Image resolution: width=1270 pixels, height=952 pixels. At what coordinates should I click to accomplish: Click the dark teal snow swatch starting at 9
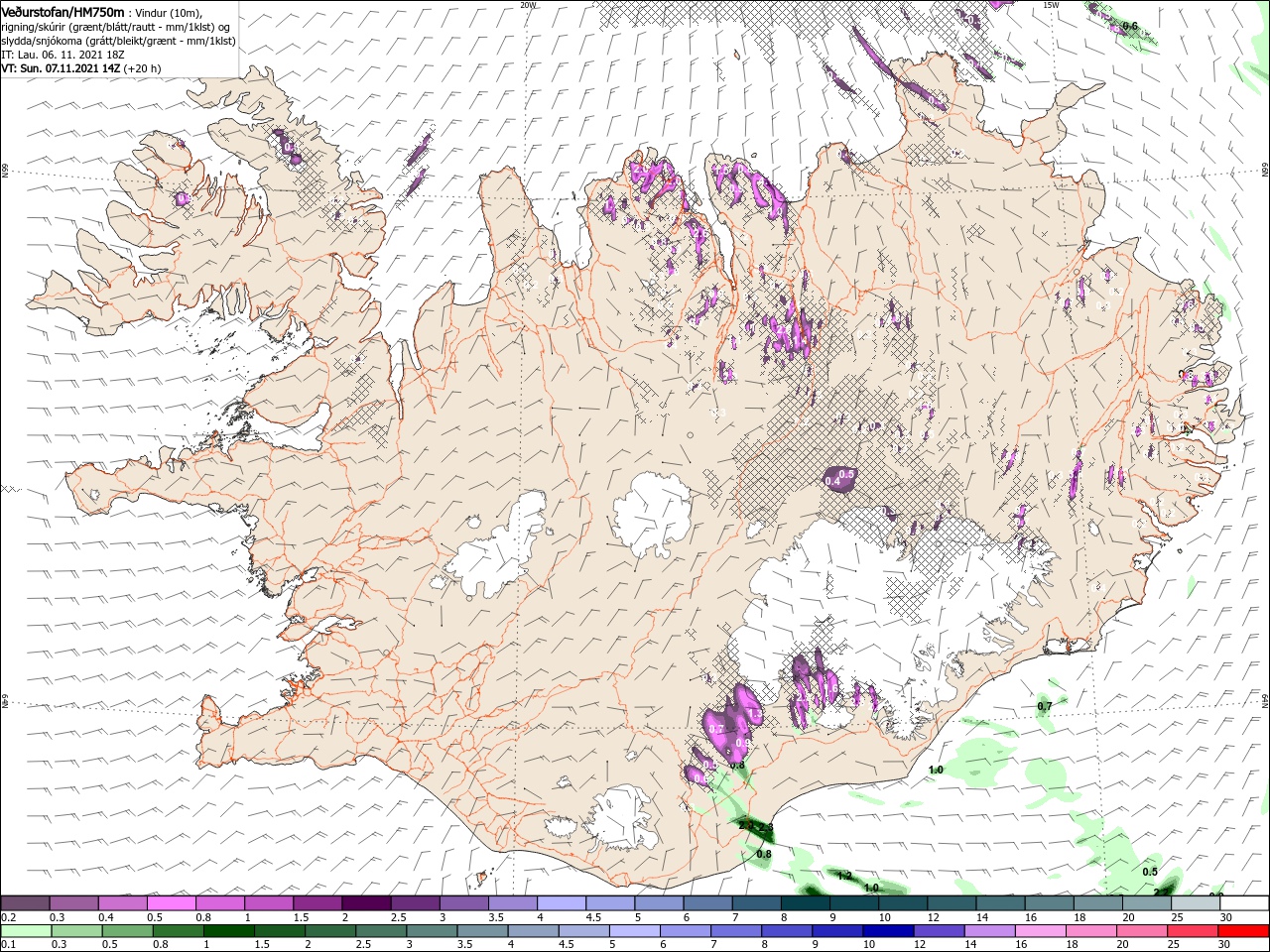point(854,903)
